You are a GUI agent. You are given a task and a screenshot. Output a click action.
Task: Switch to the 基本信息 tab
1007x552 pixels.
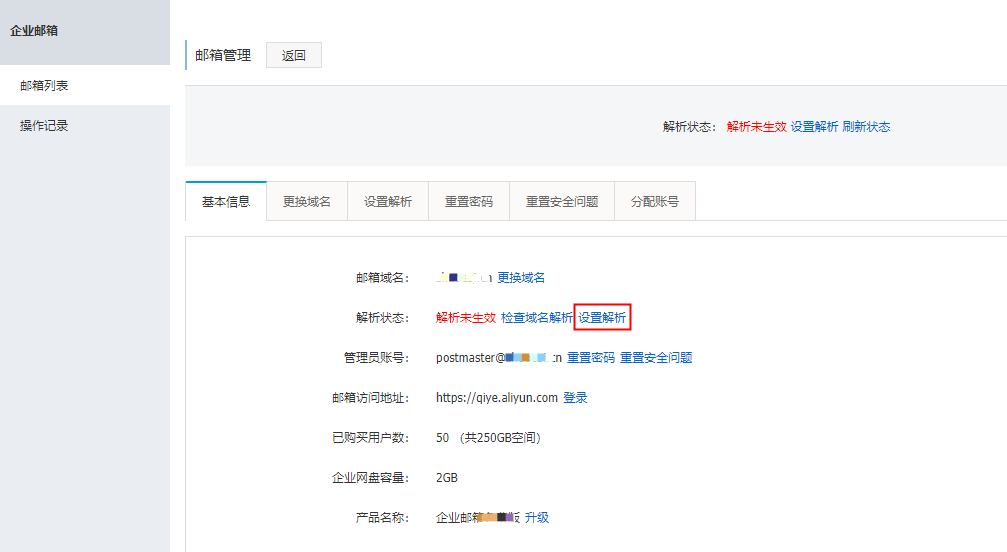pos(226,201)
